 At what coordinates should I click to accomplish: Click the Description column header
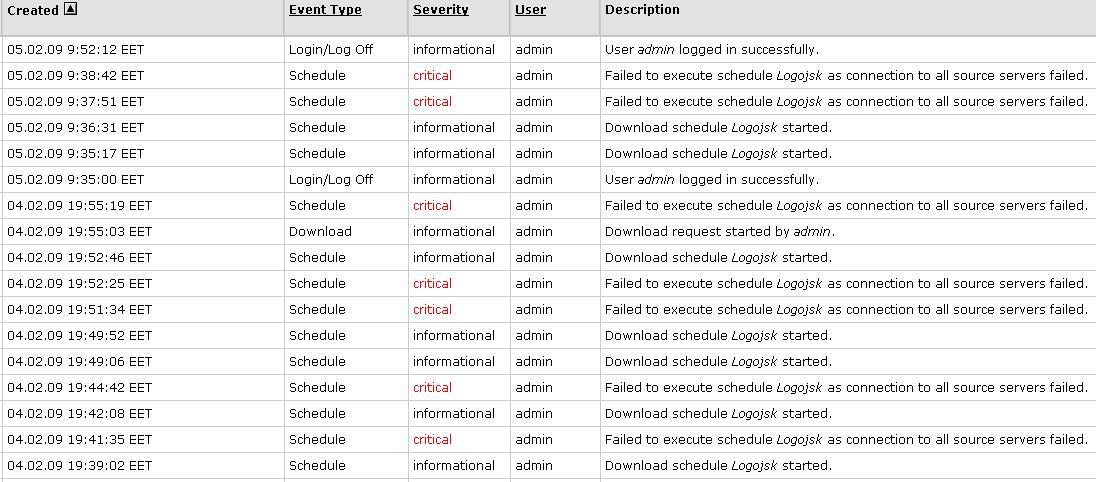point(642,10)
